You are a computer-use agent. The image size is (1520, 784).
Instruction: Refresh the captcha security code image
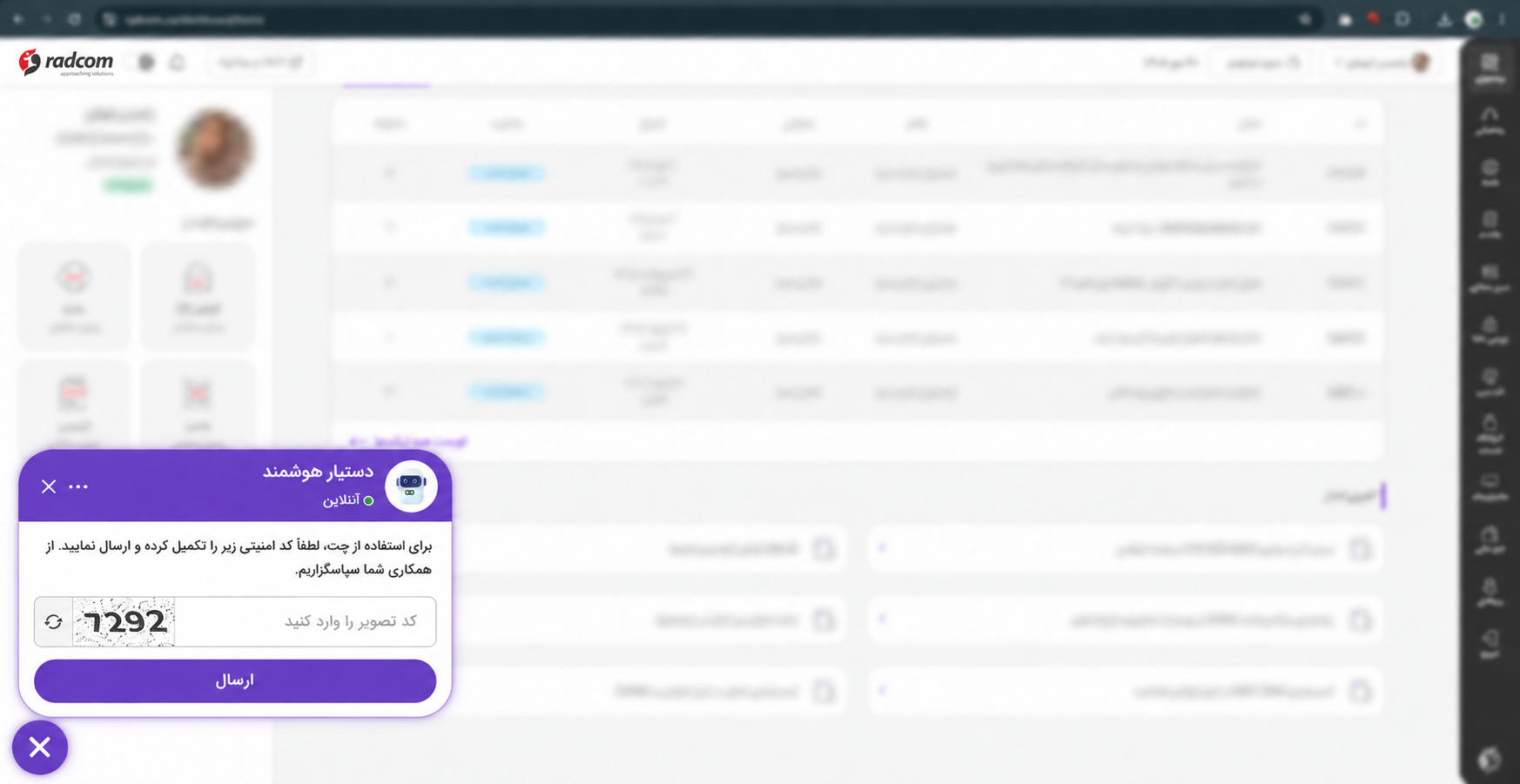54,622
